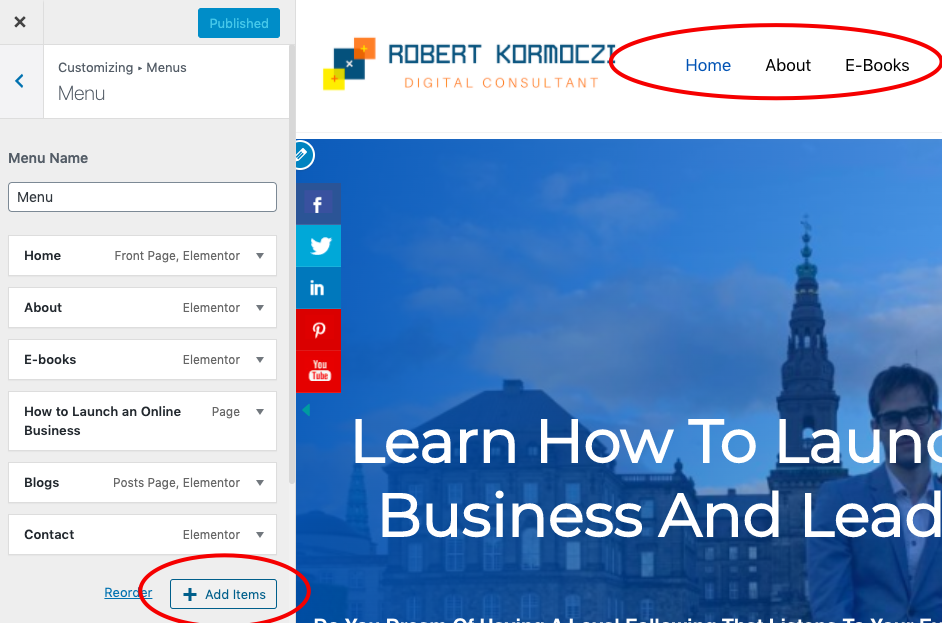This screenshot has width=942, height=623.
Task: Click the Reorder link
Action: 128,592
